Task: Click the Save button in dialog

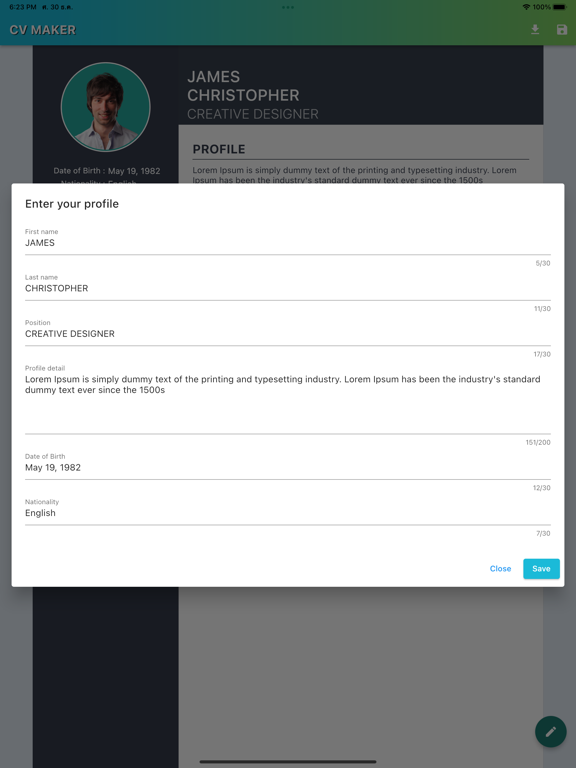Action: pyautogui.click(x=541, y=569)
